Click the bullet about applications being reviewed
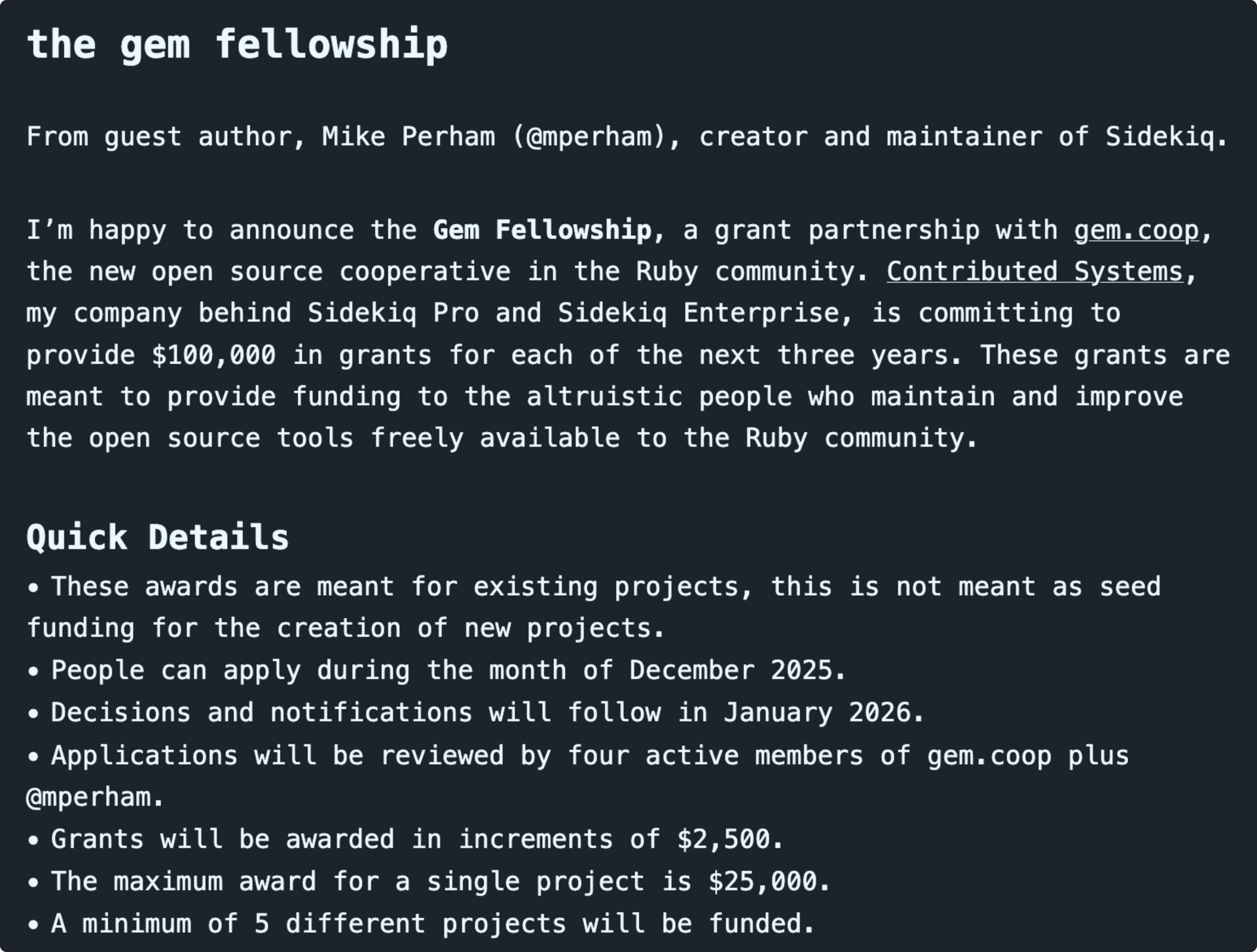 click(577, 777)
